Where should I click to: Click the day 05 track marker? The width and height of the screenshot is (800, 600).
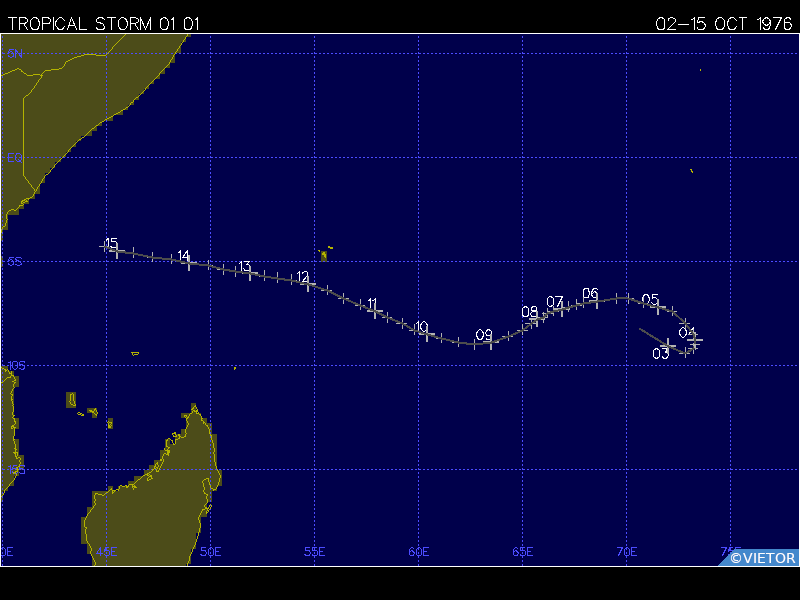coord(658,305)
